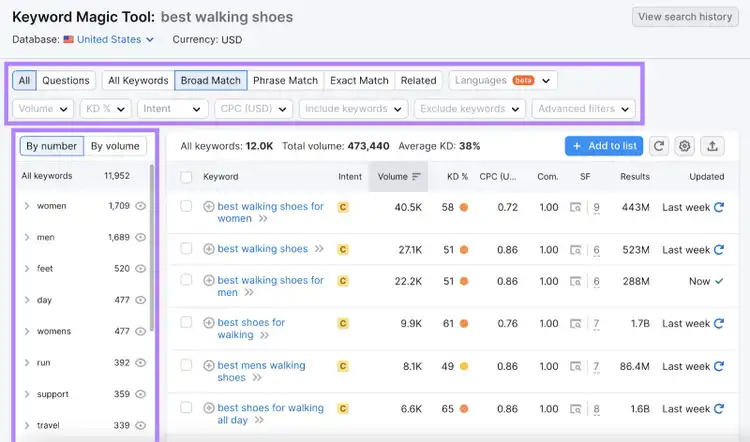The width and height of the screenshot is (750, 442).
Task: Add 'best walking shoes for women' via plus icon
Action: point(209,207)
